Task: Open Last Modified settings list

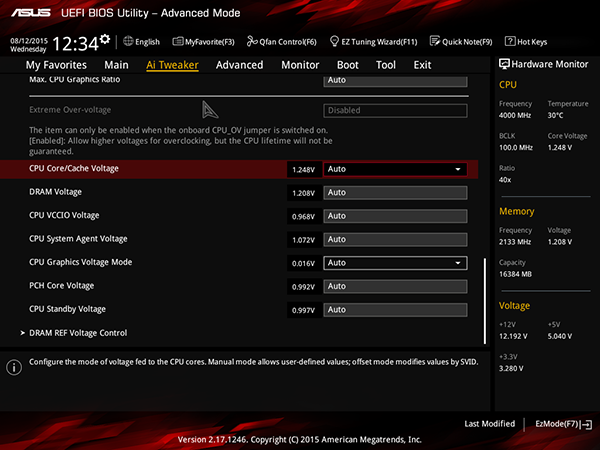Action: 489,424
